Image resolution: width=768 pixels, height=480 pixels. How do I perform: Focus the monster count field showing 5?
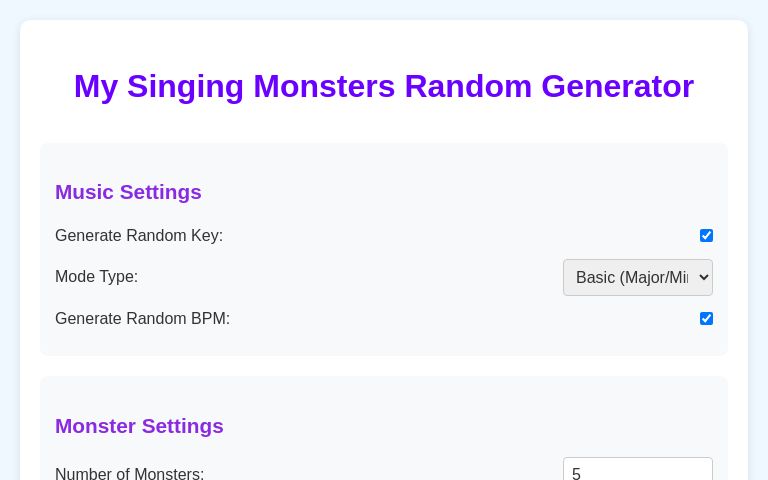[x=637, y=472]
